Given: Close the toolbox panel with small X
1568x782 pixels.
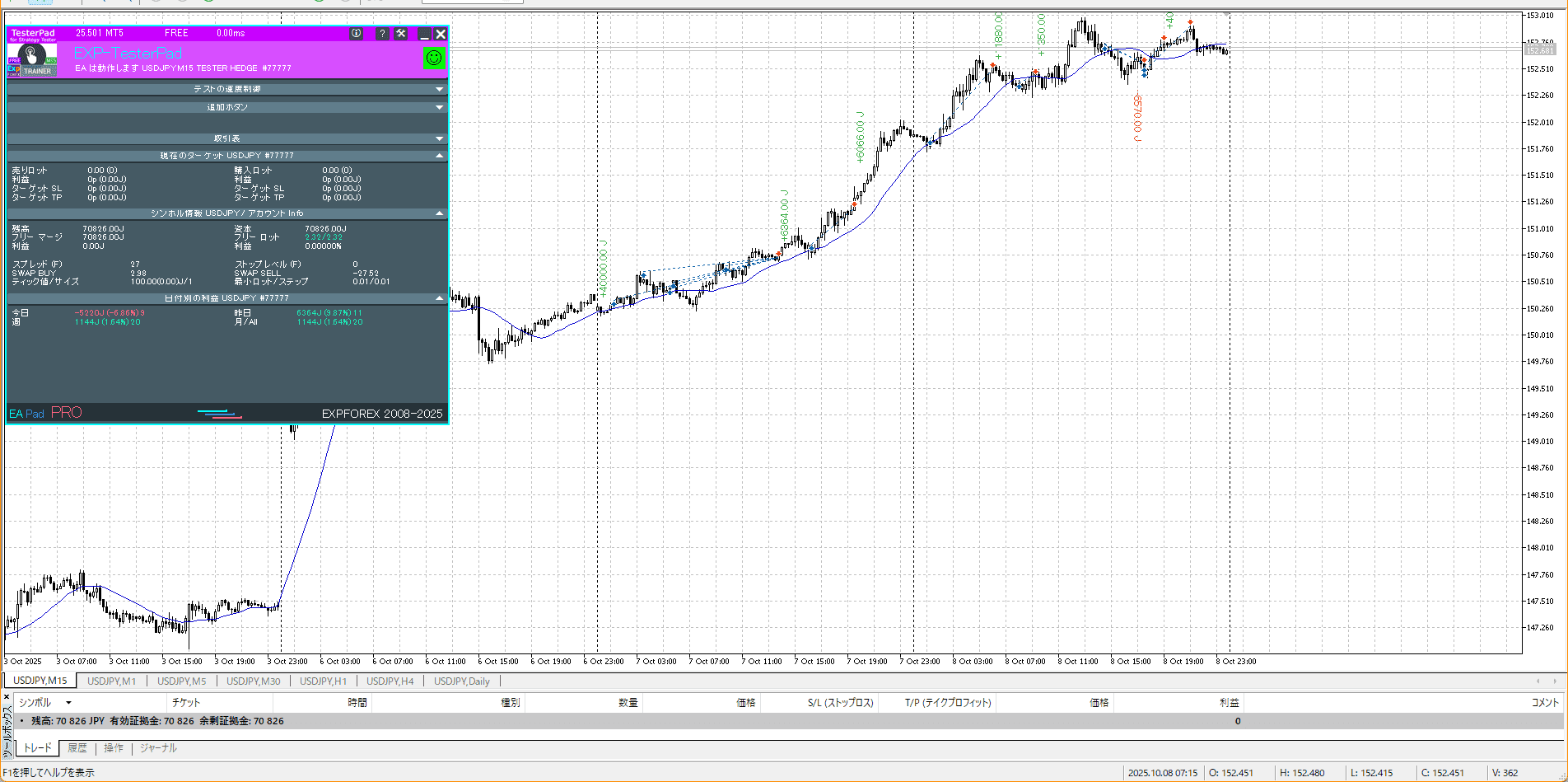Looking at the screenshot, I should [7, 697].
